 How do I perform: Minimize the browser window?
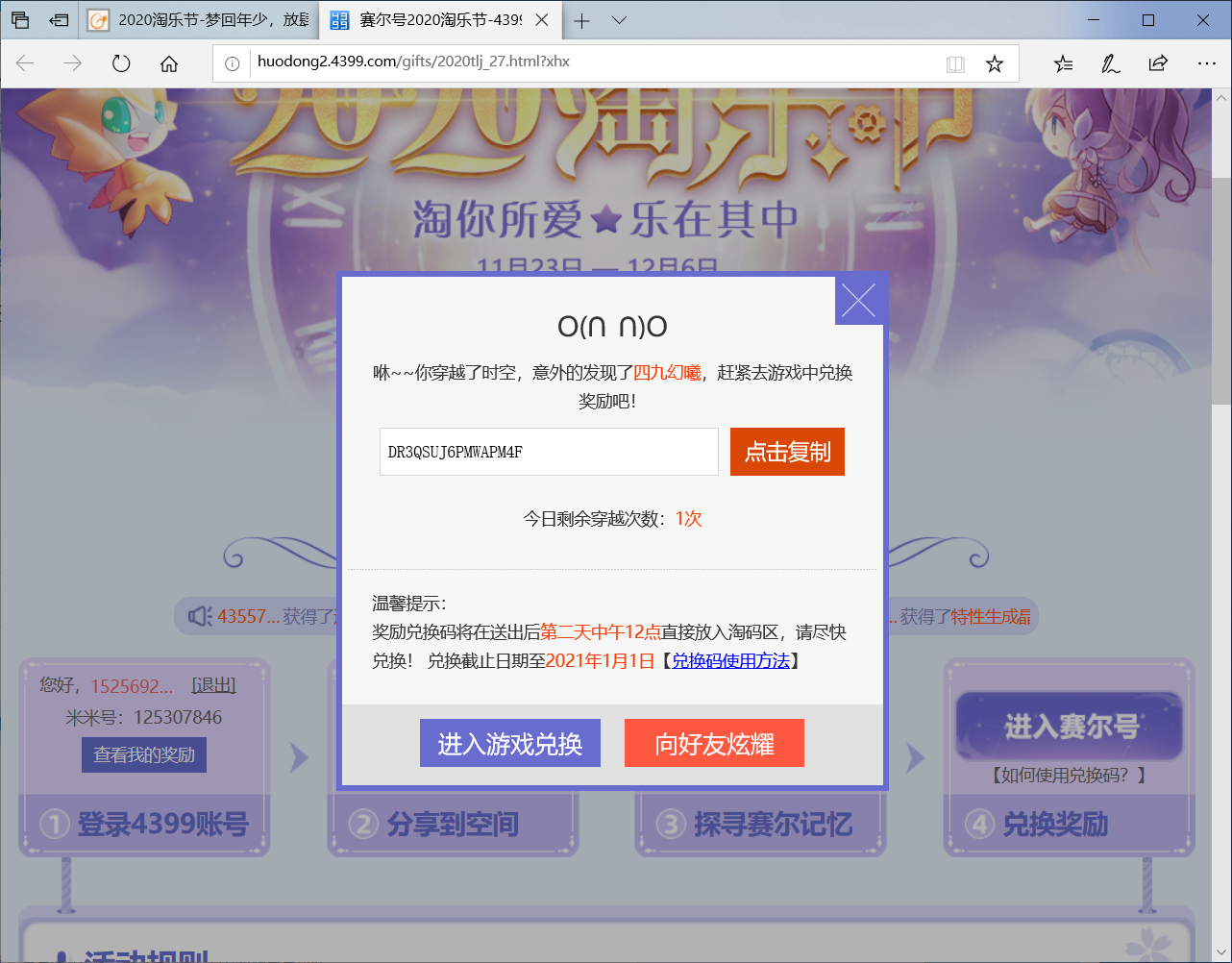tap(1094, 20)
